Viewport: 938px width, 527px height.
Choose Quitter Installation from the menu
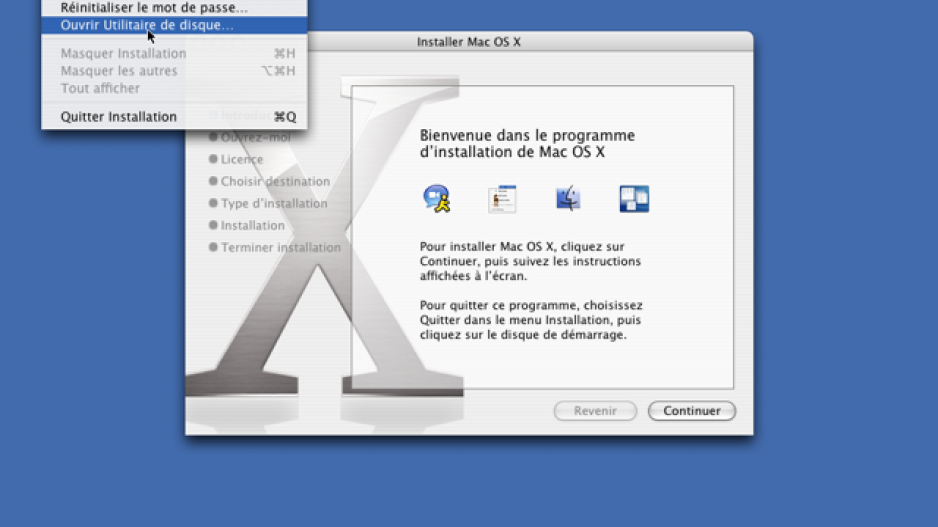pyautogui.click(x=174, y=117)
